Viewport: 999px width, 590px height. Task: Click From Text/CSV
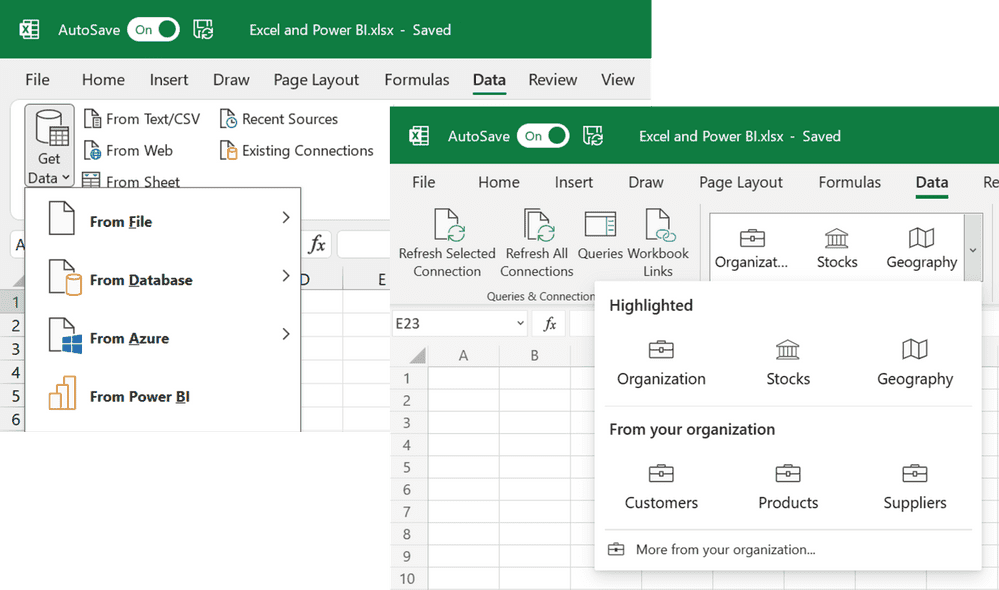coord(142,119)
